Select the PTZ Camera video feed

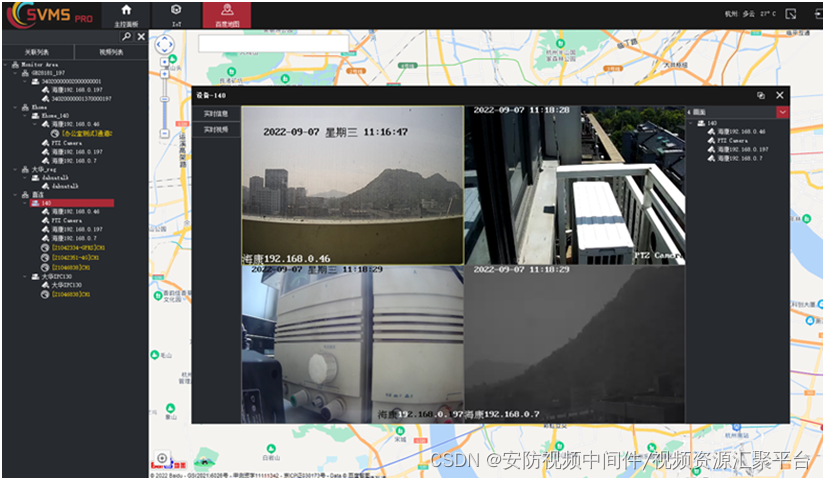(x=575, y=185)
